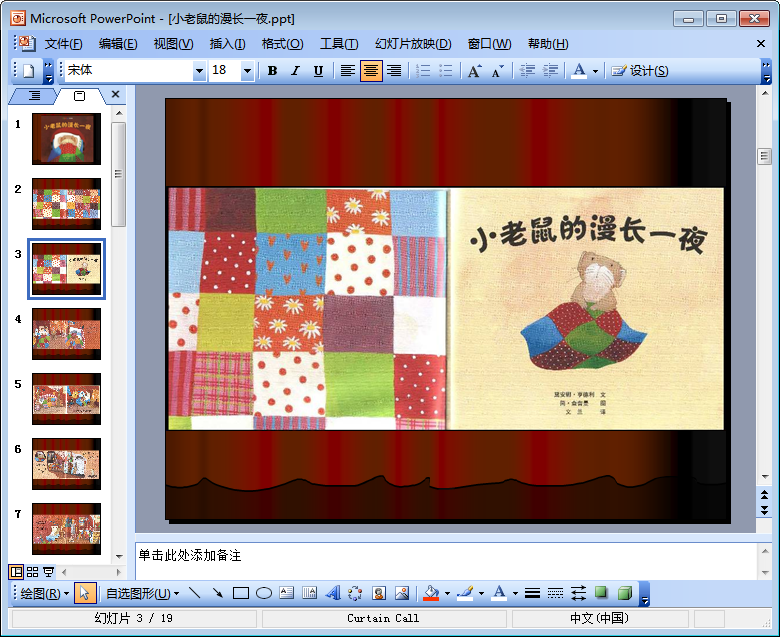780x637 pixels.
Task: Open the line color dropdown arrow
Action: tap(481, 593)
